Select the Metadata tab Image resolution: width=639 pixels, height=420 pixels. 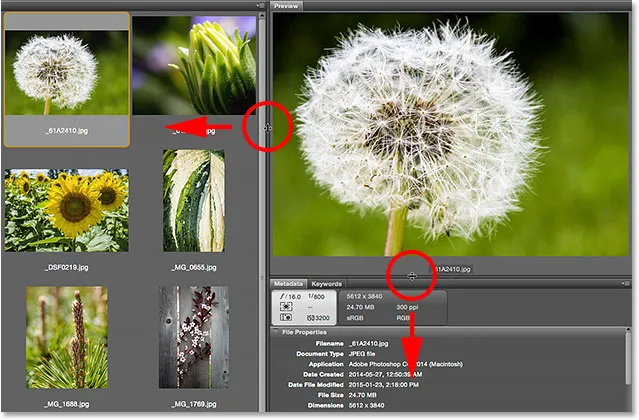click(x=288, y=284)
